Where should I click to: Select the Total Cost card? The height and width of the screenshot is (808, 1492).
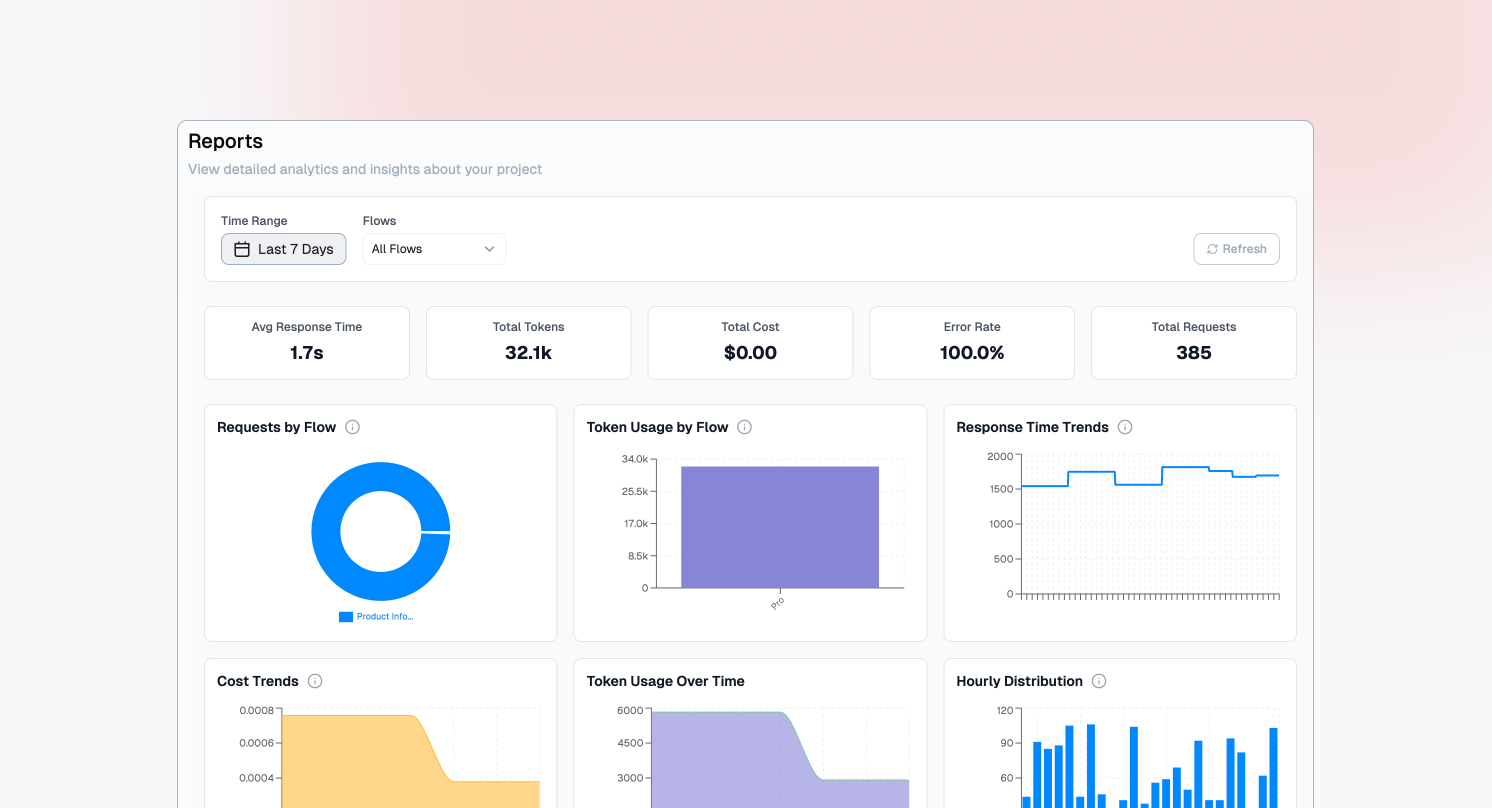tap(750, 343)
